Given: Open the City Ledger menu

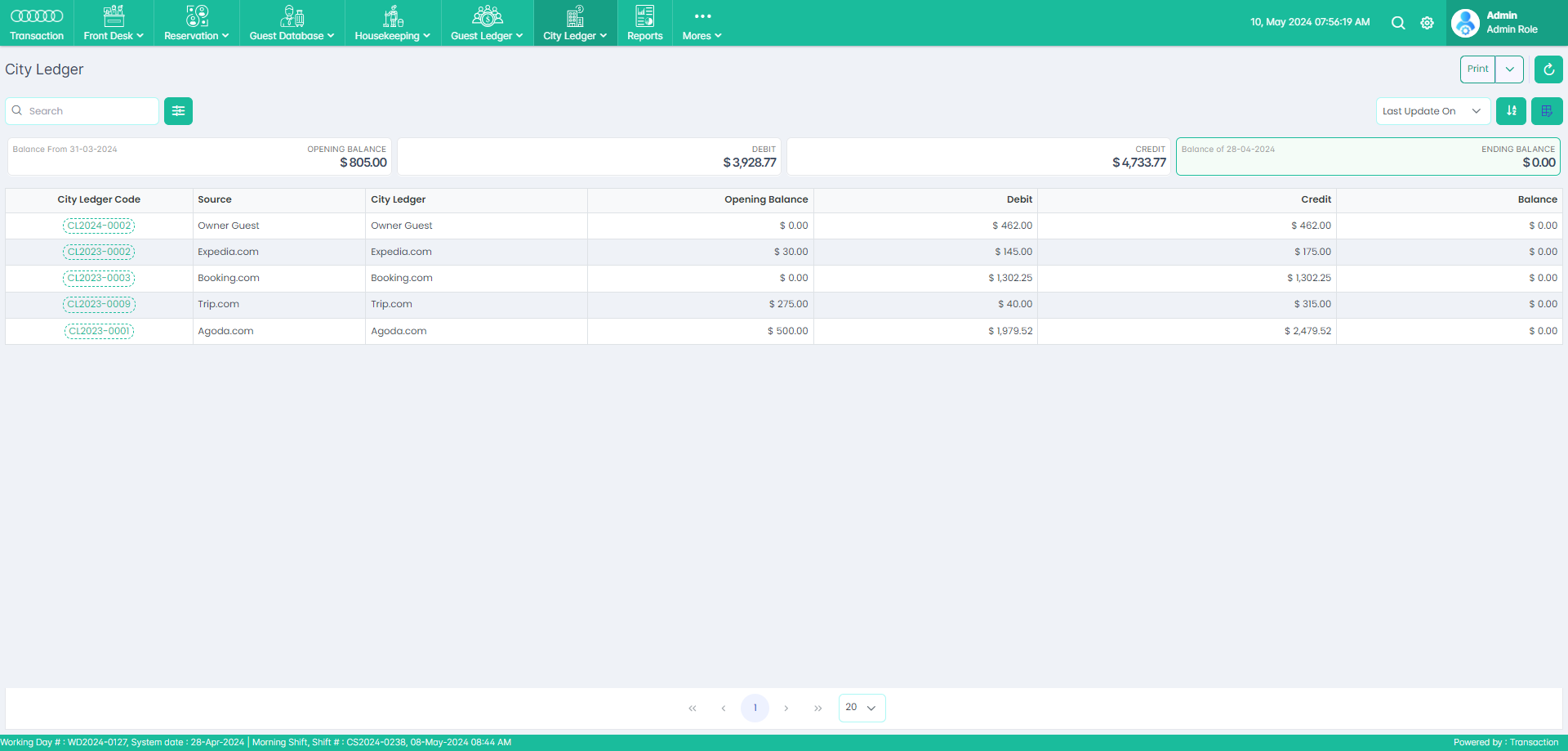Looking at the screenshot, I should coord(575,23).
